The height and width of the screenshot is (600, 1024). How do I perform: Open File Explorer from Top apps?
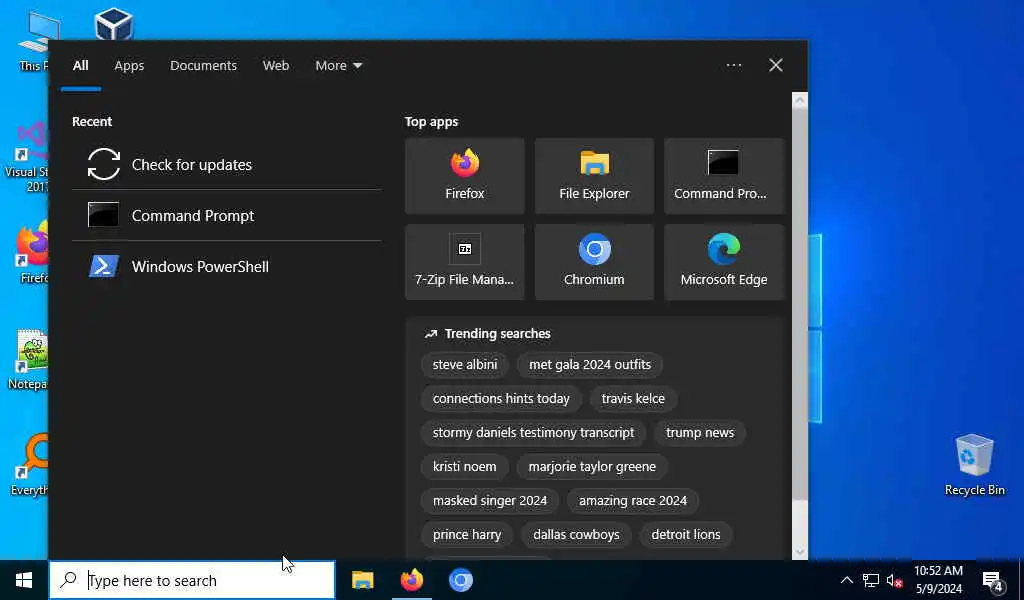tap(594, 176)
